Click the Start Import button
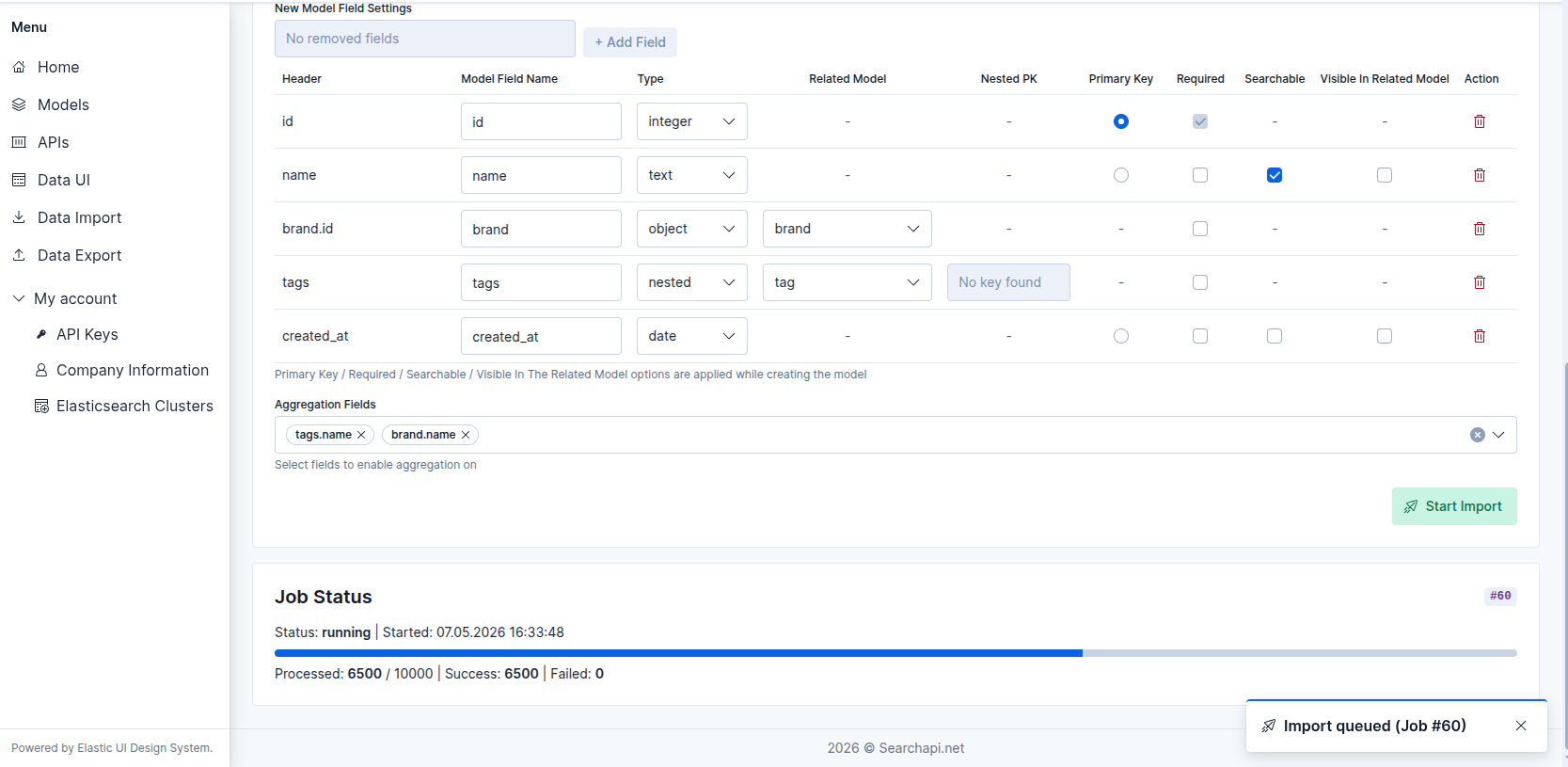The height and width of the screenshot is (767, 1568). pos(1454,506)
